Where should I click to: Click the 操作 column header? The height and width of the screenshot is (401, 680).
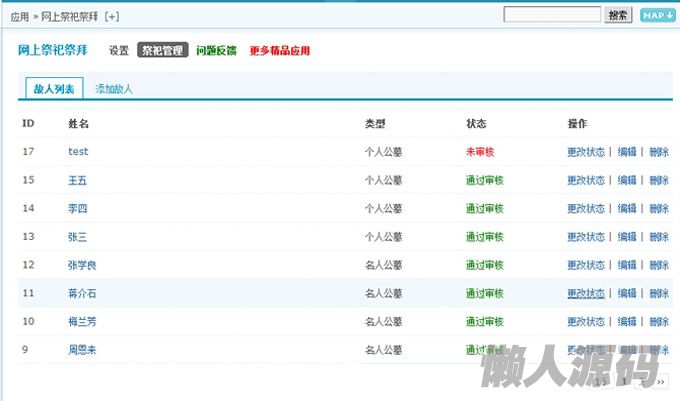click(577, 124)
